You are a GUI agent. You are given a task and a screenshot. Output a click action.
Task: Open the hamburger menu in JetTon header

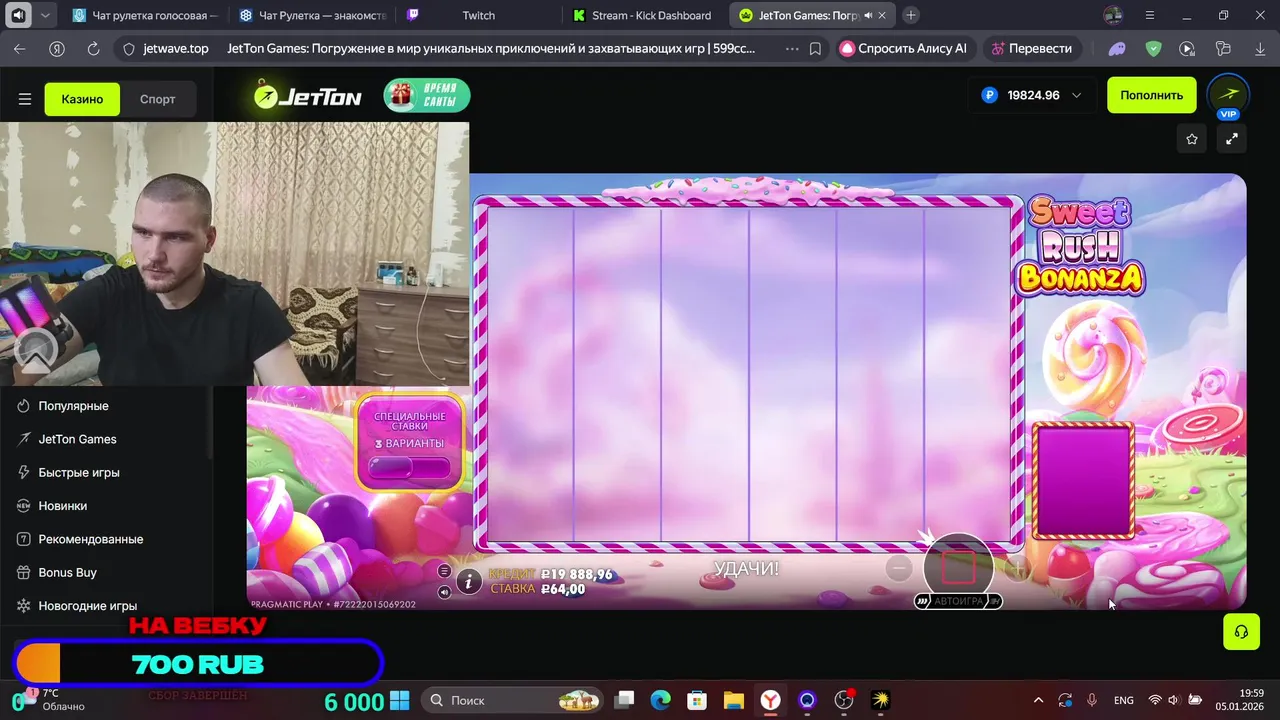click(25, 99)
